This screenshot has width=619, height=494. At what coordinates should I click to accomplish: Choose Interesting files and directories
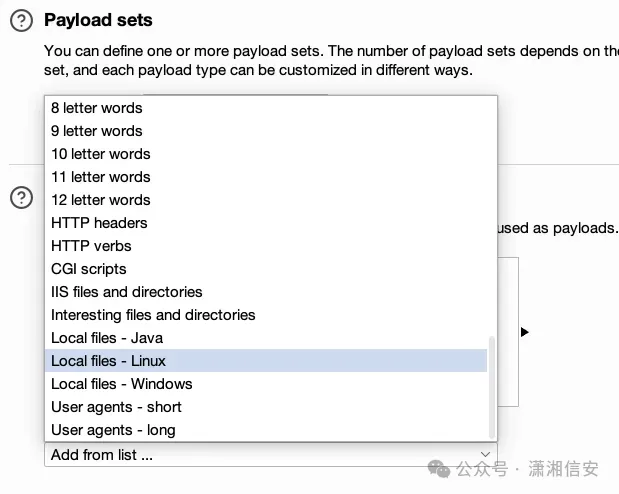point(153,315)
